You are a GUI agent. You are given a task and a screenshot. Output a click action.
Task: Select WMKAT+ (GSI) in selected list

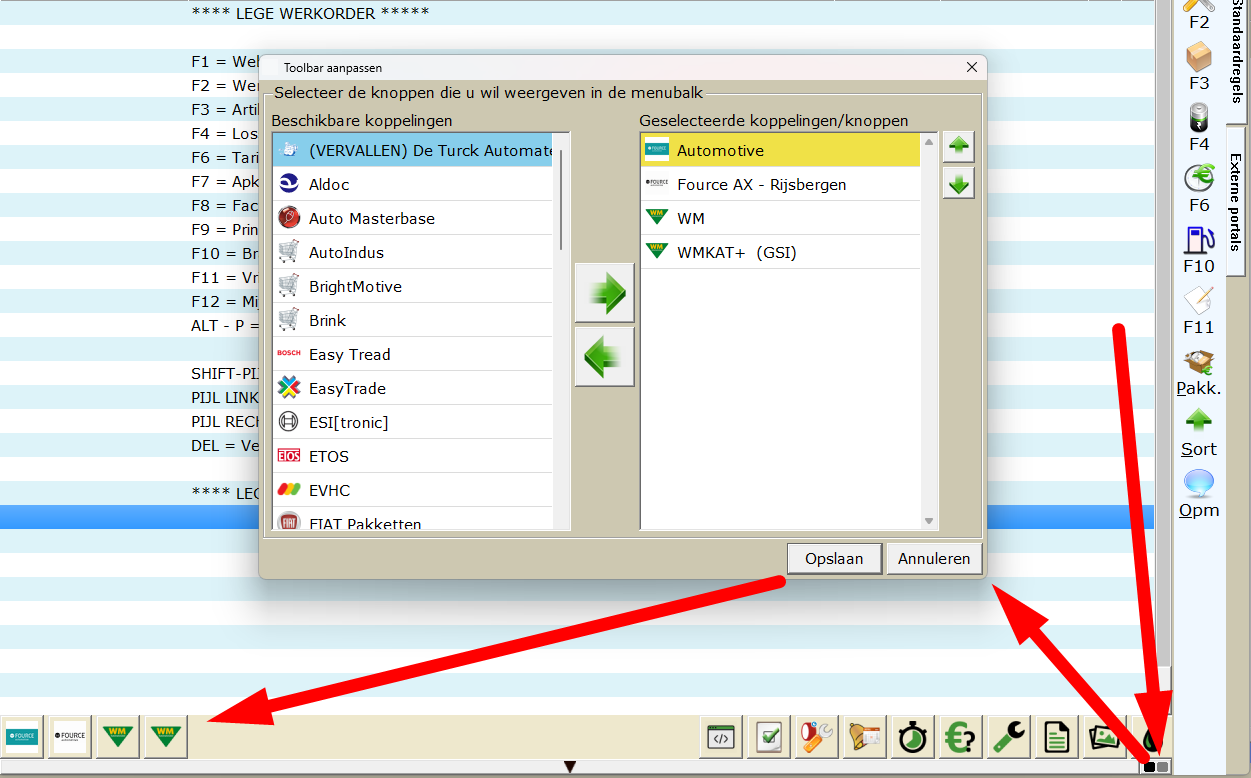[x=737, y=252]
